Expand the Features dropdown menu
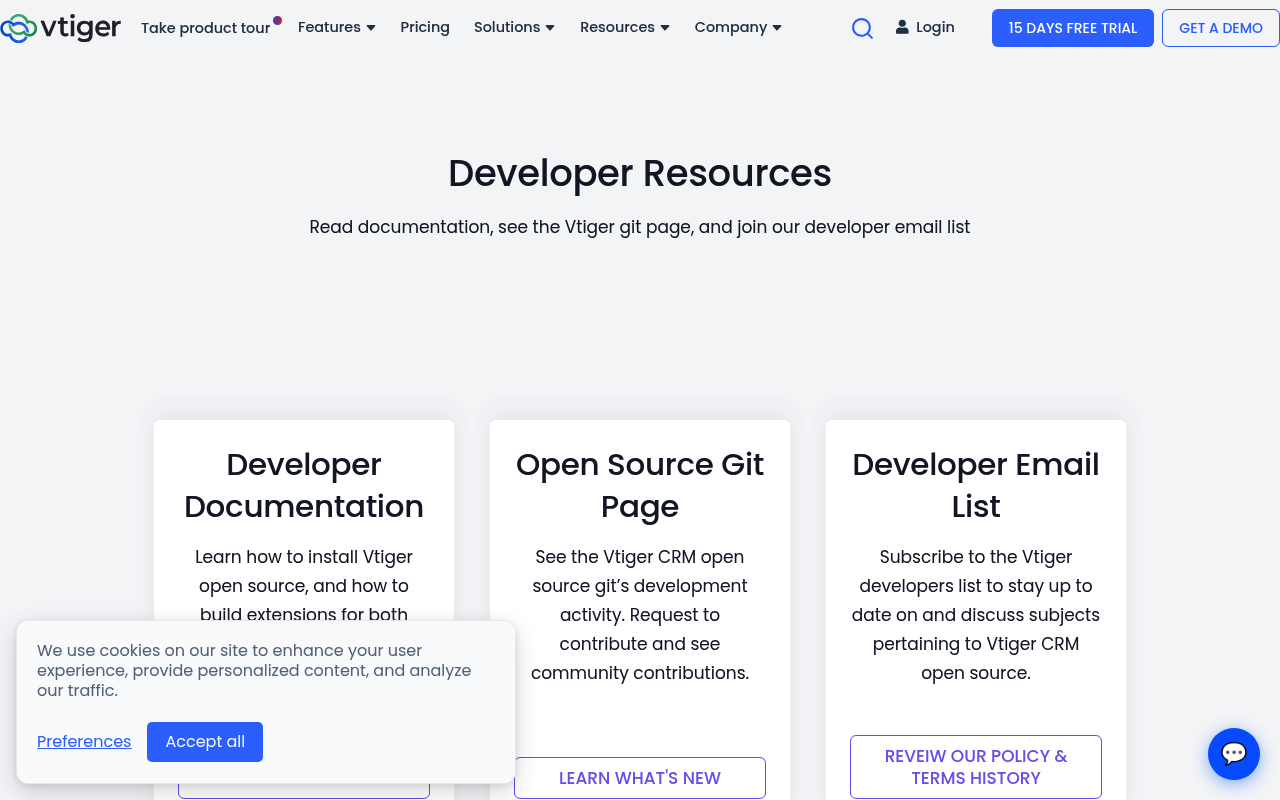Viewport: 1280px width, 800px height. (337, 27)
